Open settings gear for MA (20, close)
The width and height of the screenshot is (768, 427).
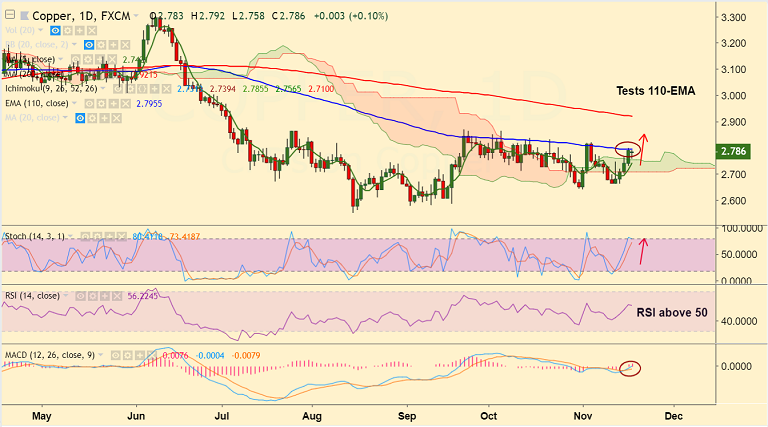(x=93, y=118)
